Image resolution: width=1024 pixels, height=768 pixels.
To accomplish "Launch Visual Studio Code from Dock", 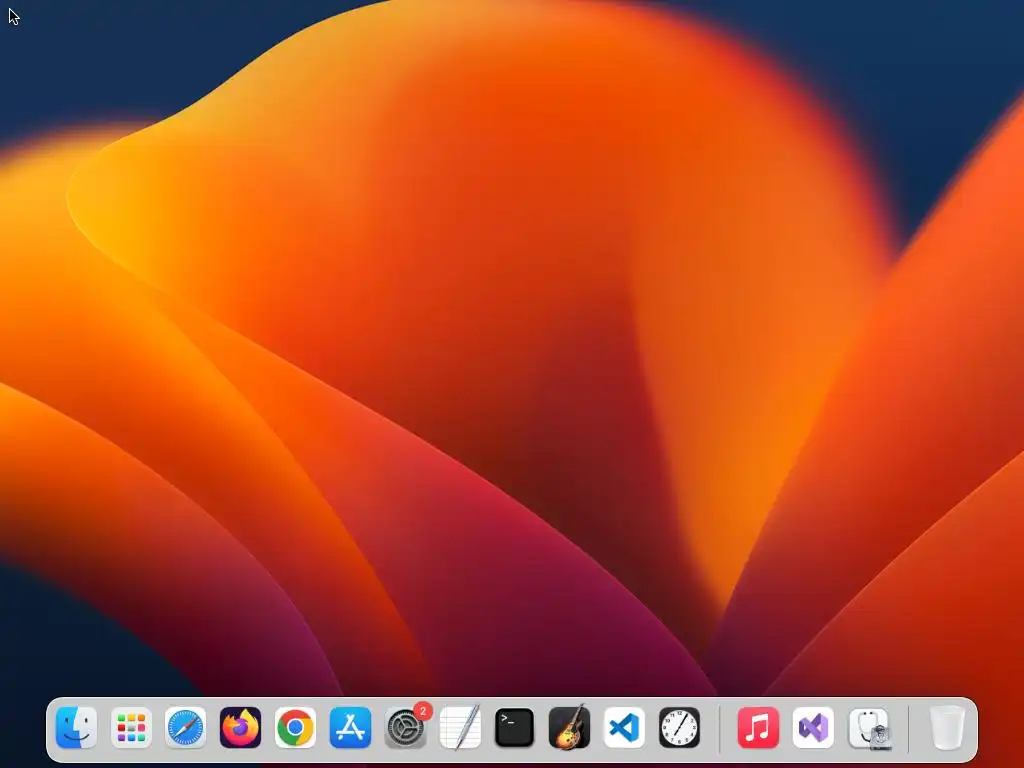I will pos(624,728).
